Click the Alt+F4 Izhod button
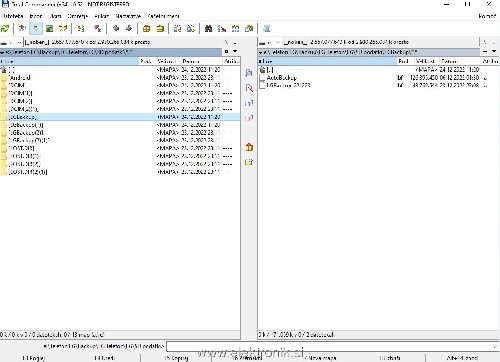500x362 pixels. coord(462,358)
